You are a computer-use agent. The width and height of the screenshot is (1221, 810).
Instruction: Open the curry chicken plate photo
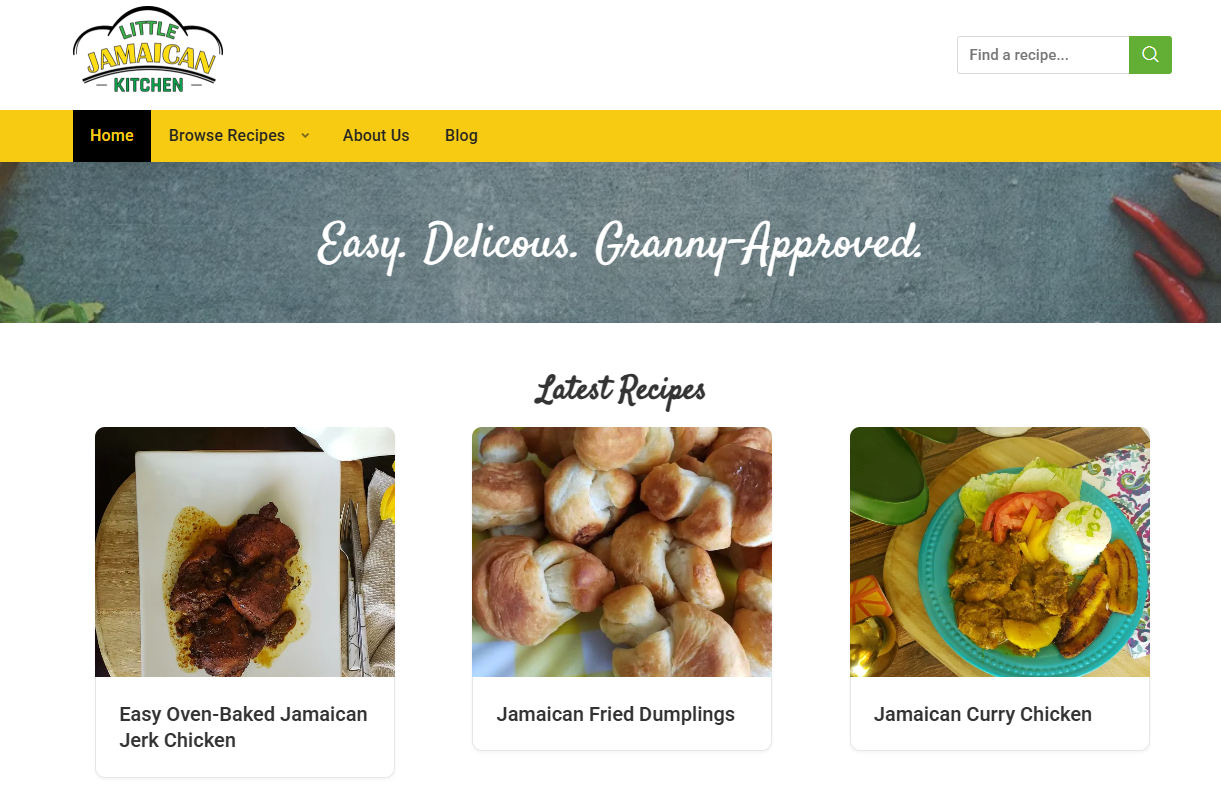[x=1000, y=552]
